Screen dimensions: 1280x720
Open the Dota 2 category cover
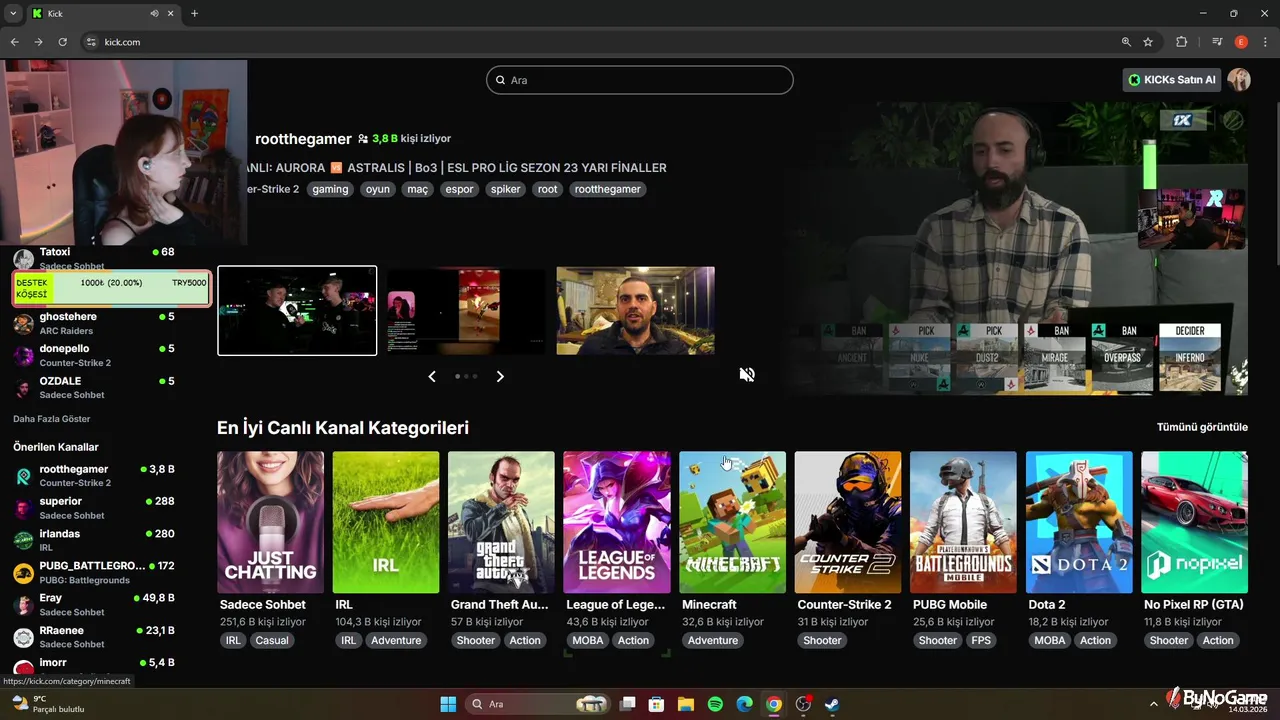(1079, 522)
